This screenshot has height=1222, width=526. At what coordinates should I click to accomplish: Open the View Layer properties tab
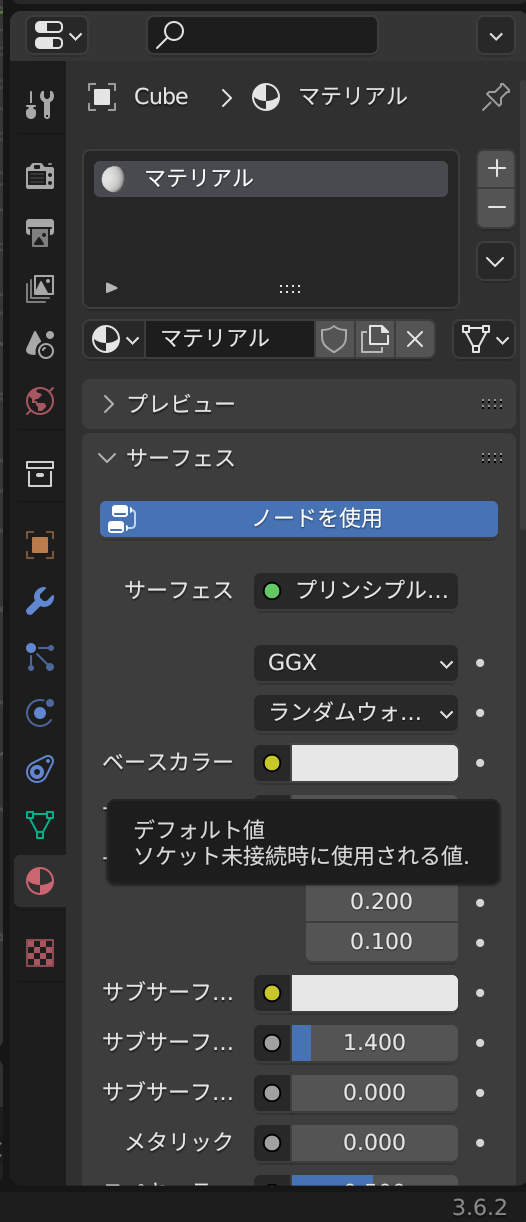[40, 288]
